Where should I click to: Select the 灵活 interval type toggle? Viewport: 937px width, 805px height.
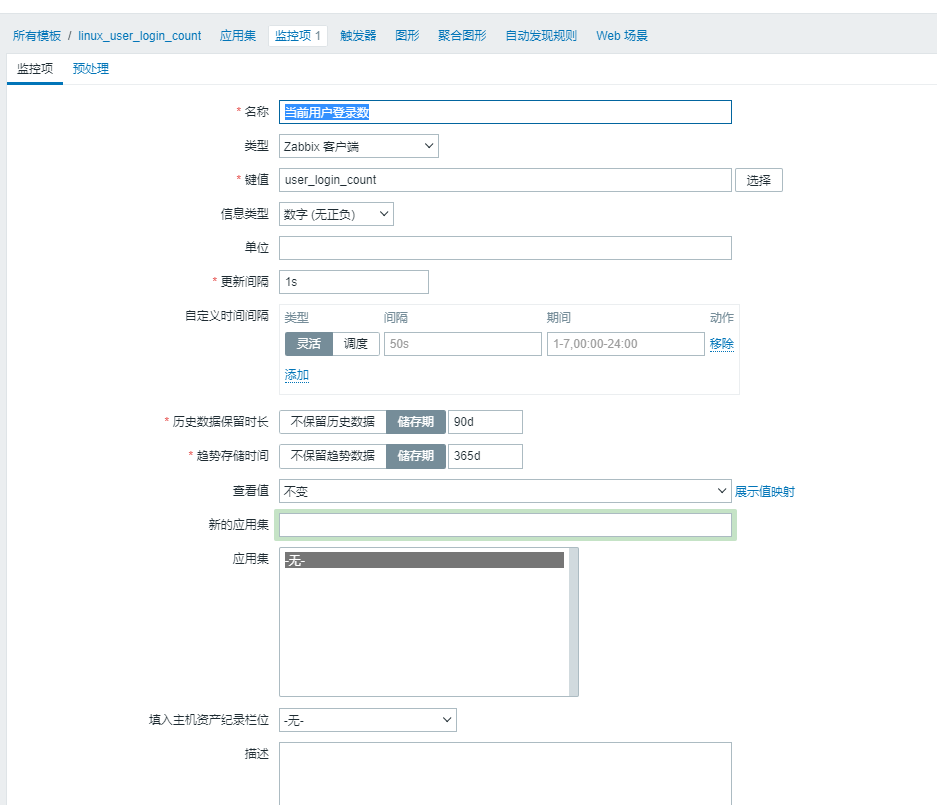[x=308, y=344]
